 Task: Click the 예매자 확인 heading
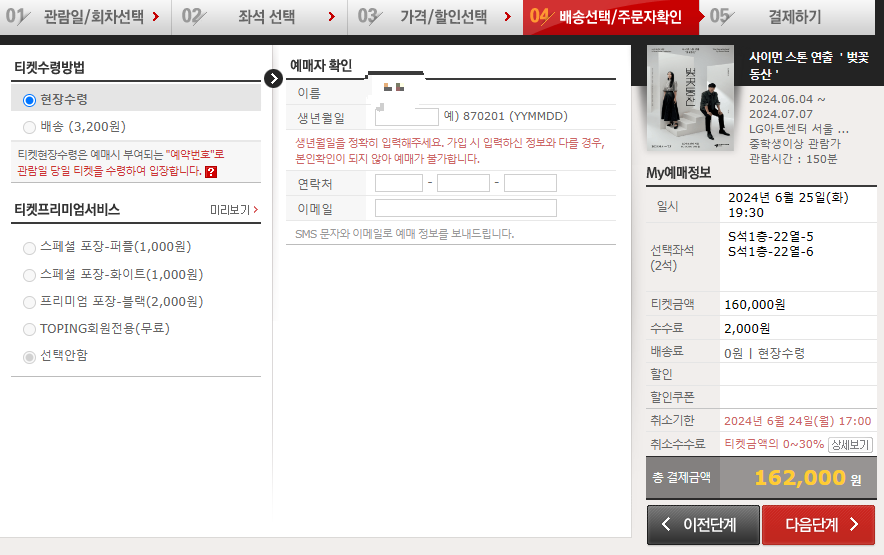click(321, 65)
